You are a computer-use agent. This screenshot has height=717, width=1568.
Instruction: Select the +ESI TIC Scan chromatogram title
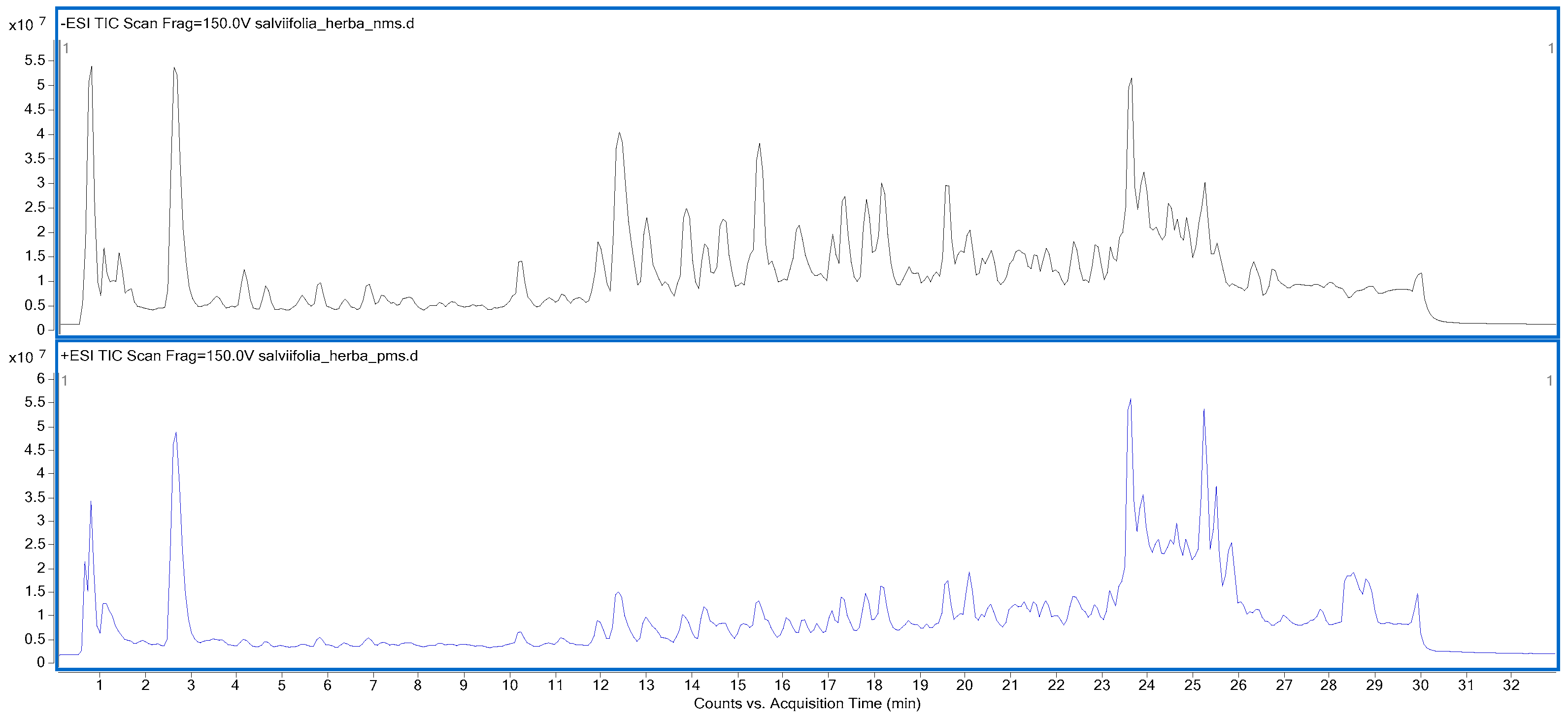[239, 356]
